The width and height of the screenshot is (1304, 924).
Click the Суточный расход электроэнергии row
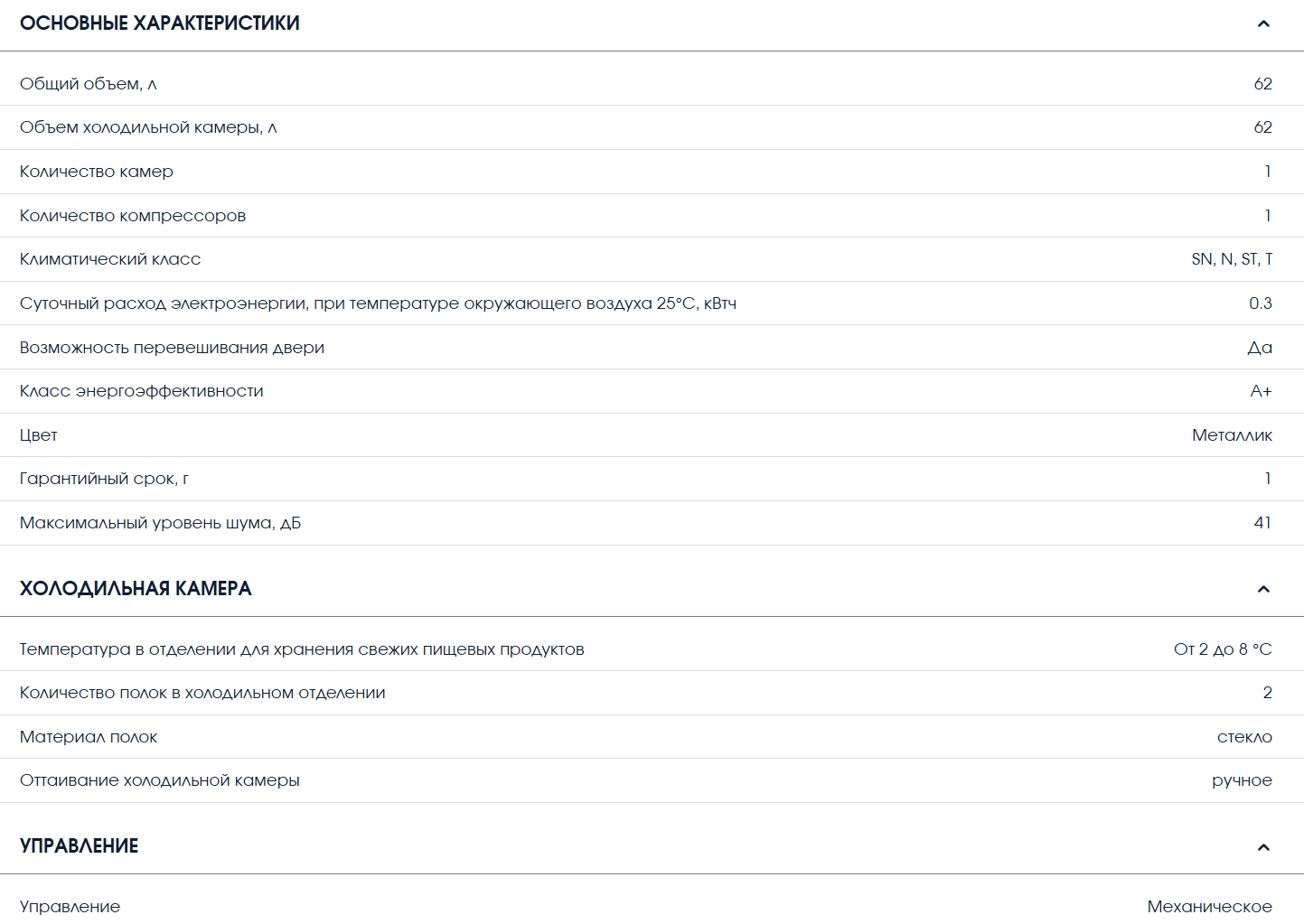(652, 303)
